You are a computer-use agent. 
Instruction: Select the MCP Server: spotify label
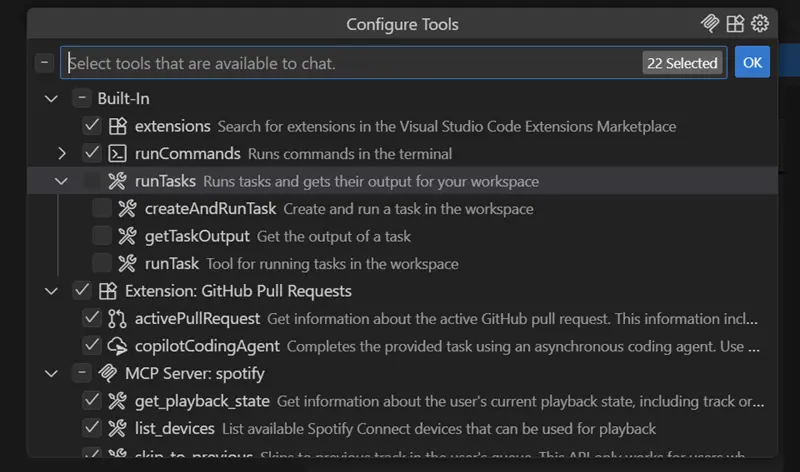[x=195, y=374]
